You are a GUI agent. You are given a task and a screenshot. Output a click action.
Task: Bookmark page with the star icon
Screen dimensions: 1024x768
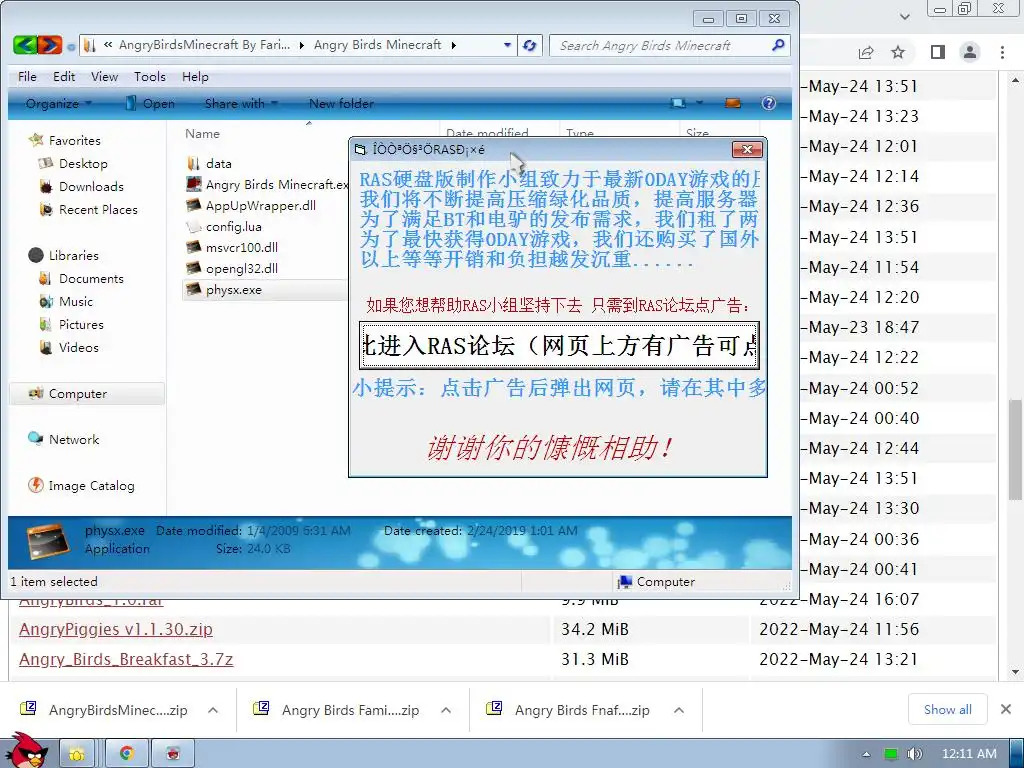point(899,52)
